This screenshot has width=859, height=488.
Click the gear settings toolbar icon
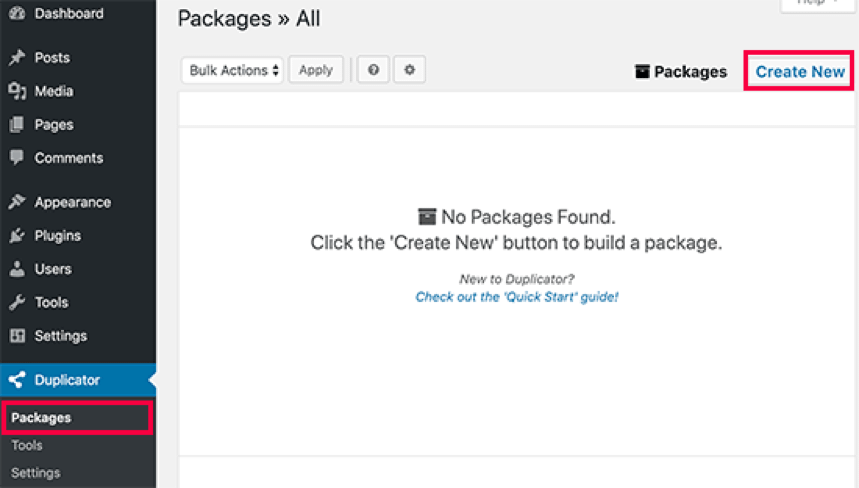coord(409,70)
